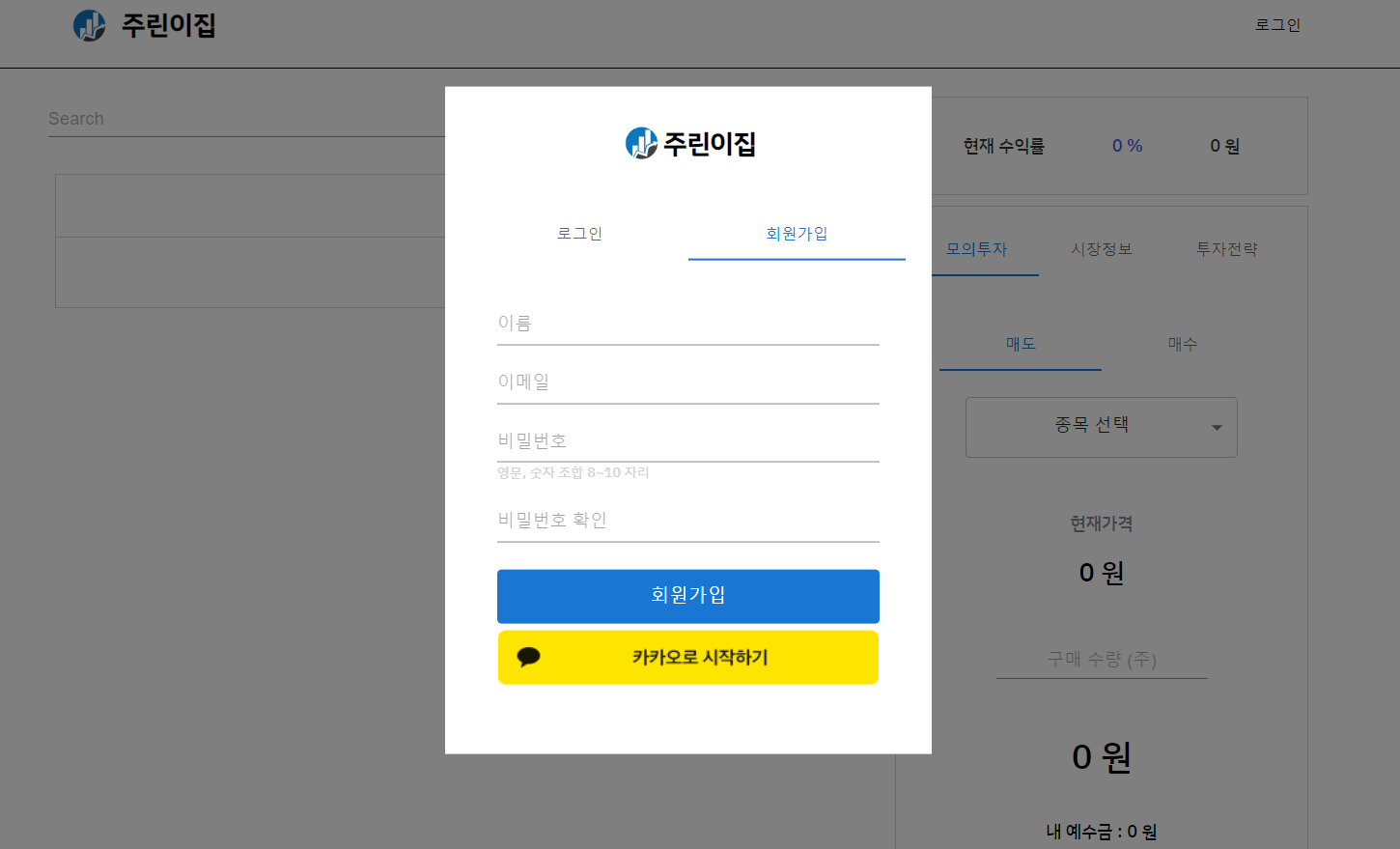
Task: Switch to the 매수 buy tab
Action: pyautogui.click(x=1182, y=343)
